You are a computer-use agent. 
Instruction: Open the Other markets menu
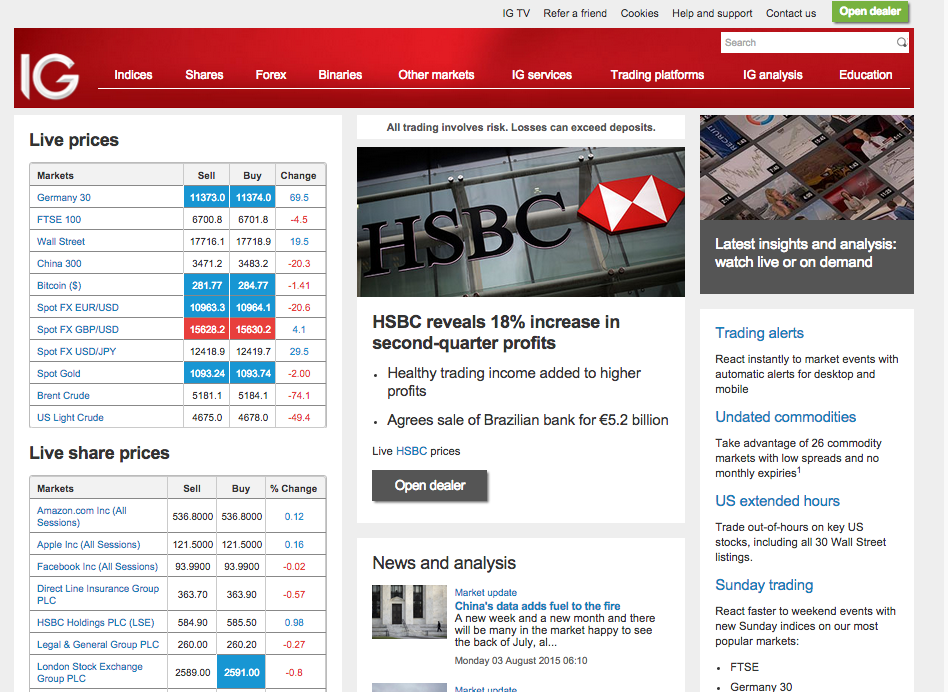click(x=436, y=75)
